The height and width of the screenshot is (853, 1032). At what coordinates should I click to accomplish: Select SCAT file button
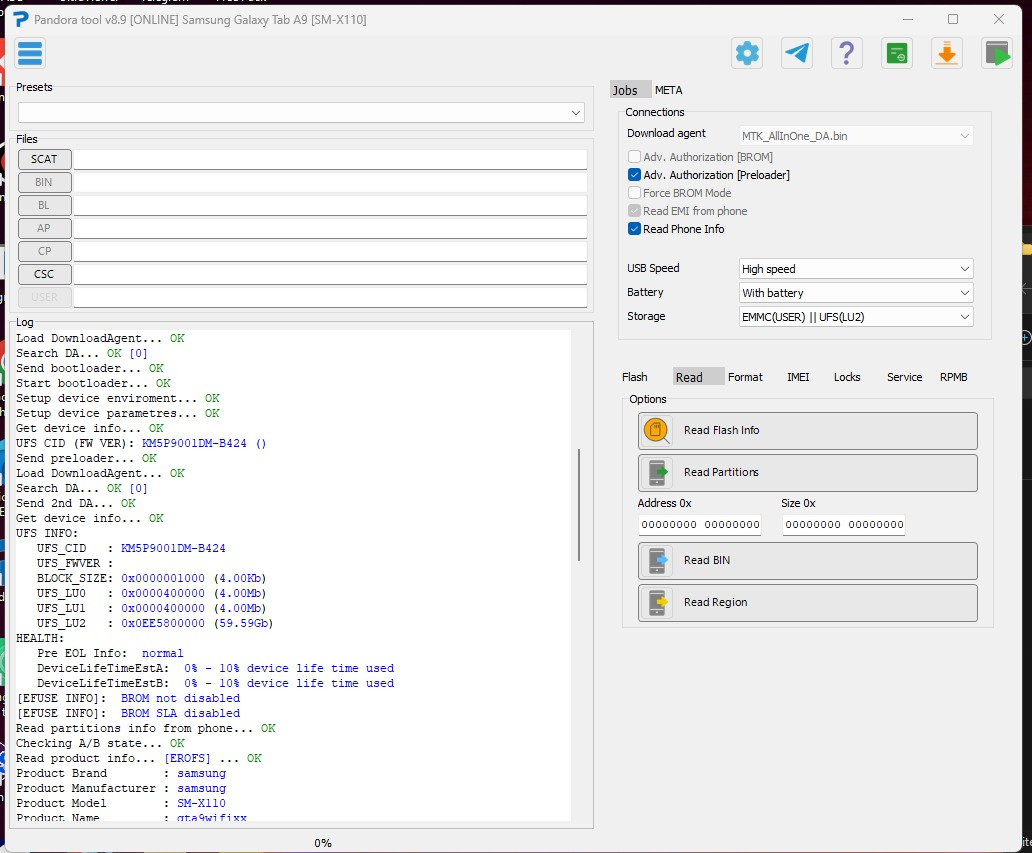coord(44,159)
